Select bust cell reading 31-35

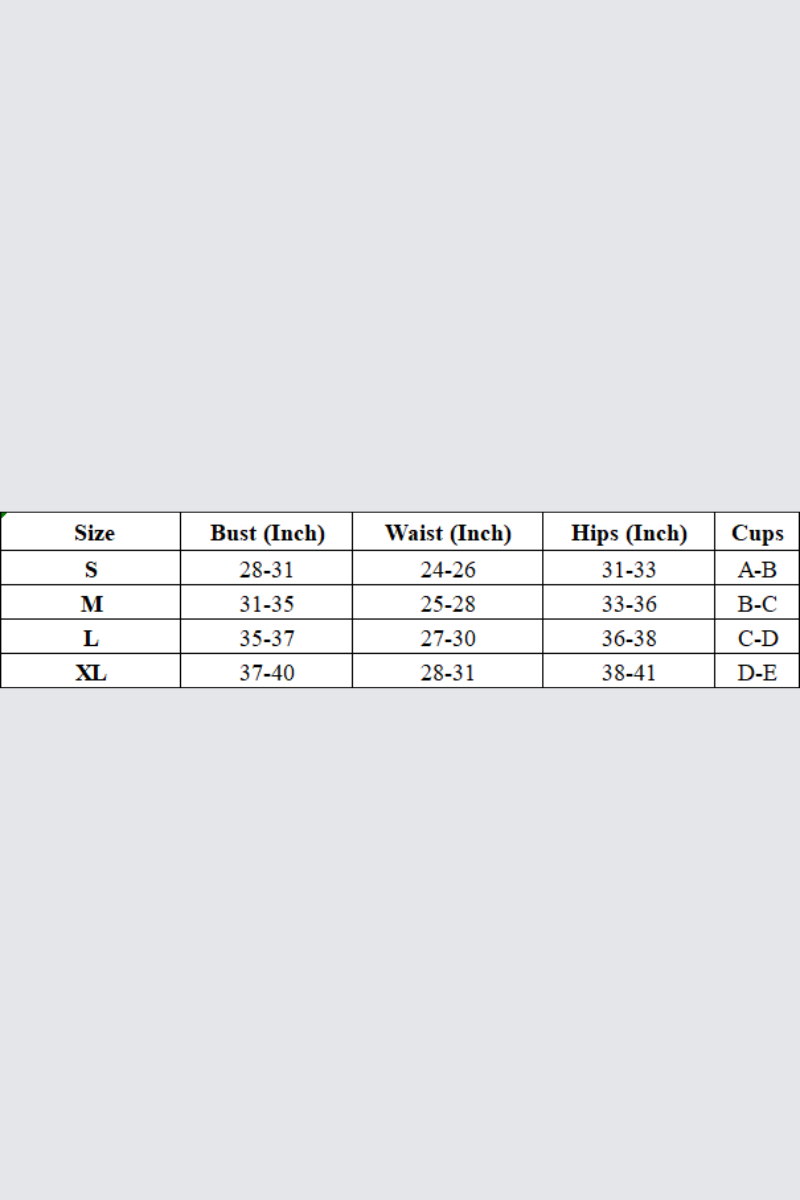click(267, 604)
